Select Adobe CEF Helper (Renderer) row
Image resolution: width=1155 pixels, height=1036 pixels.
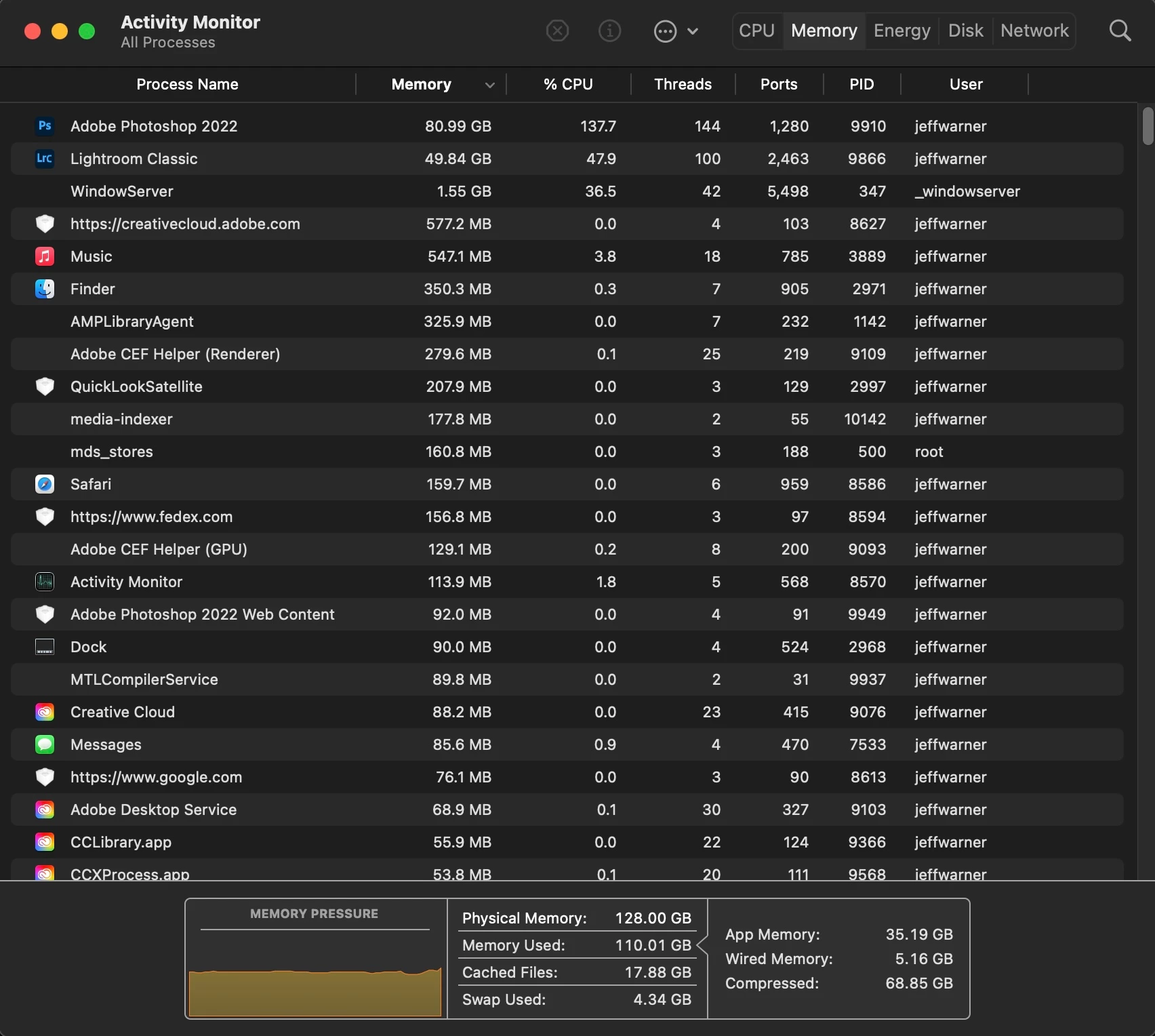[x=567, y=354]
